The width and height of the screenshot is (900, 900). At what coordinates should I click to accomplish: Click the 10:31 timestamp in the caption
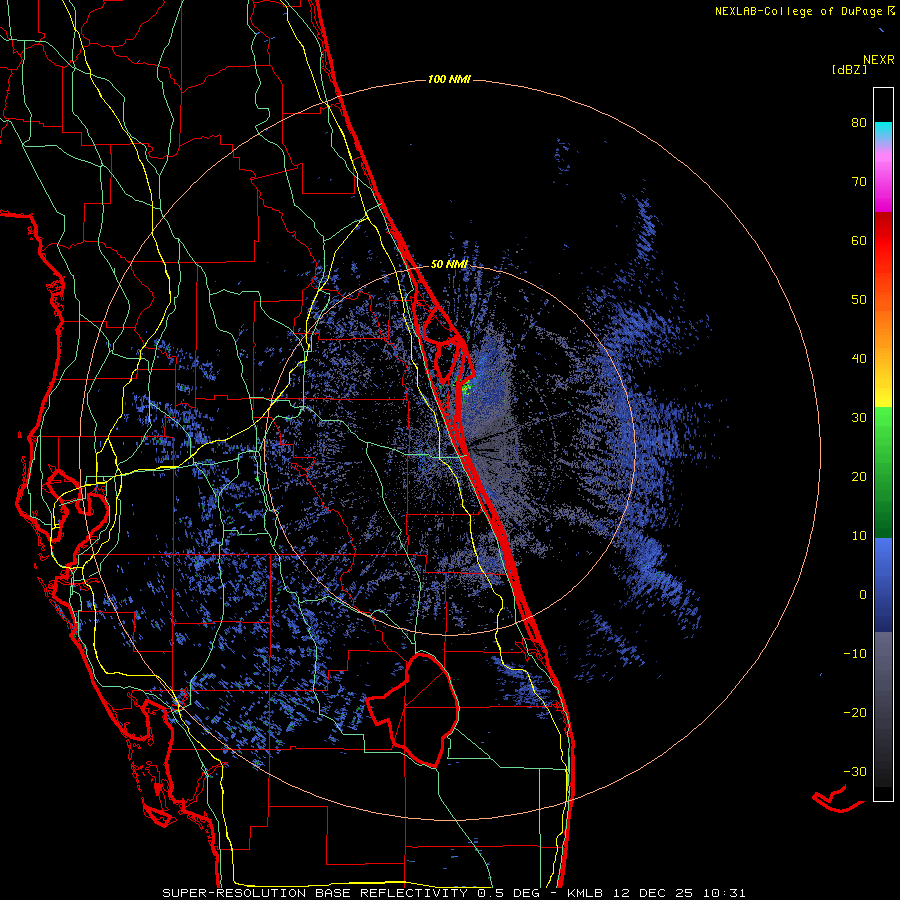pyautogui.click(x=725, y=893)
